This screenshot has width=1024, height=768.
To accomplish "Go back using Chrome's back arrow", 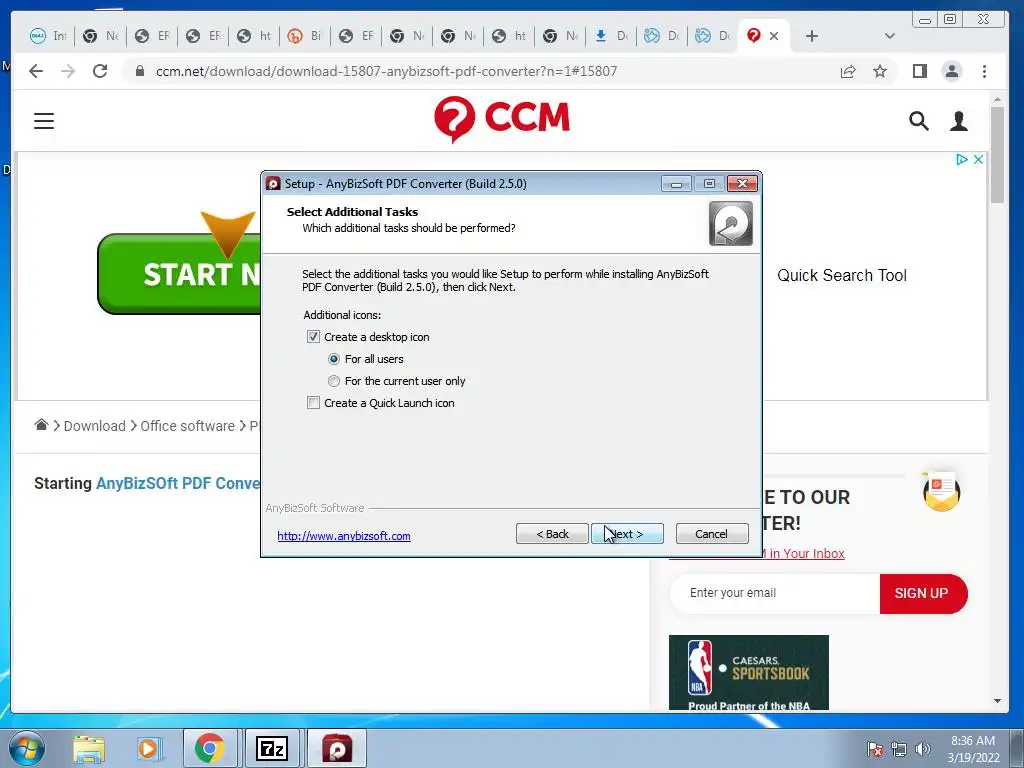I will click(36, 71).
